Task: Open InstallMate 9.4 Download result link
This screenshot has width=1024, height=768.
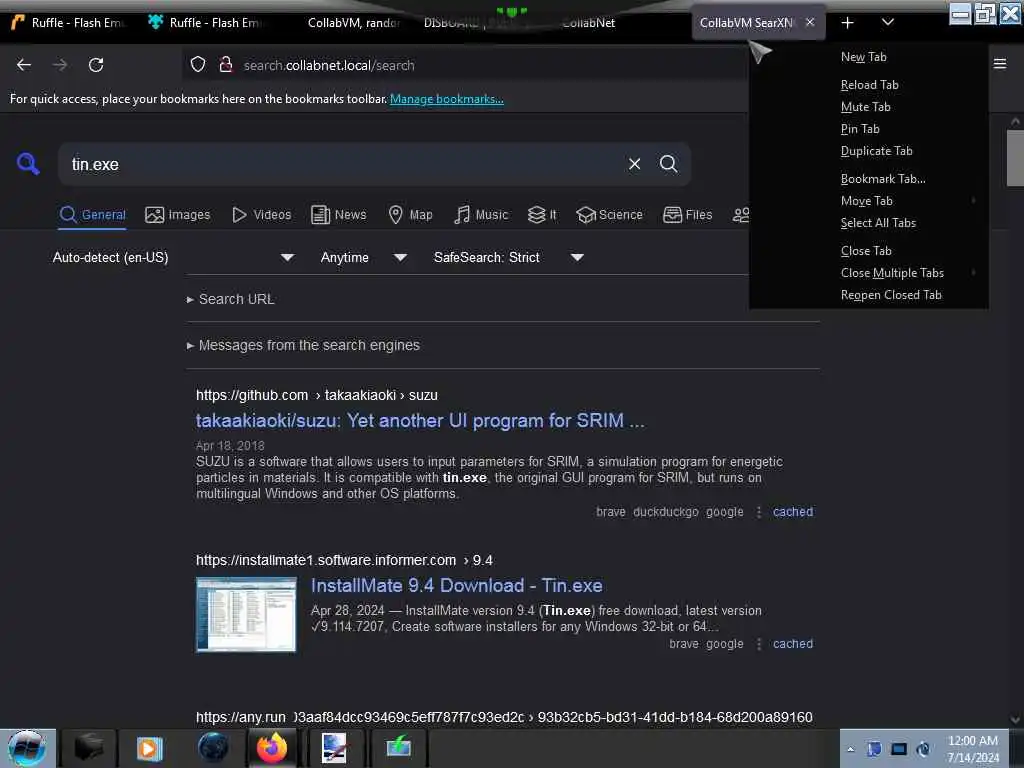Action: click(456, 585)
